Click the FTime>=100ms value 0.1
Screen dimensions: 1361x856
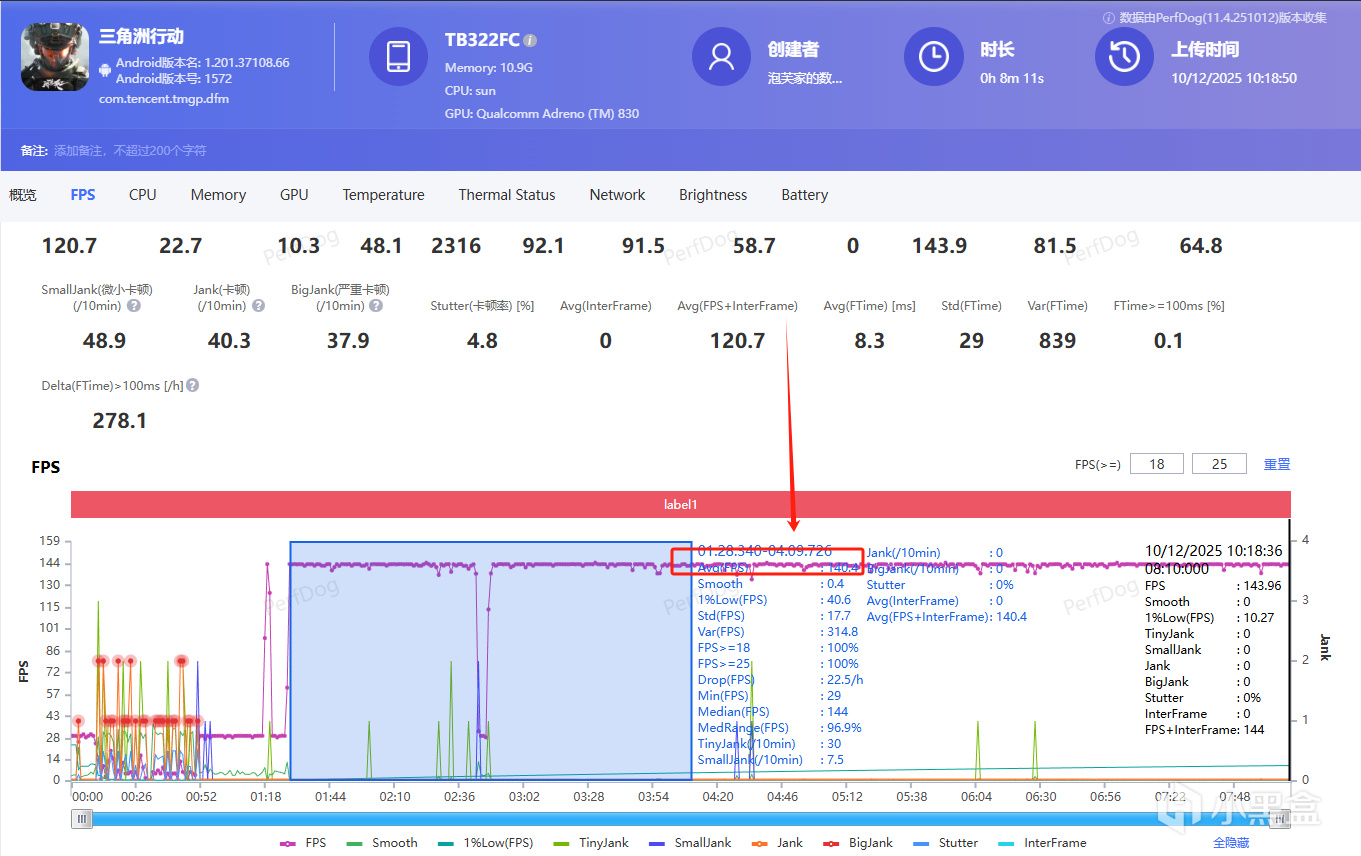1168,341
